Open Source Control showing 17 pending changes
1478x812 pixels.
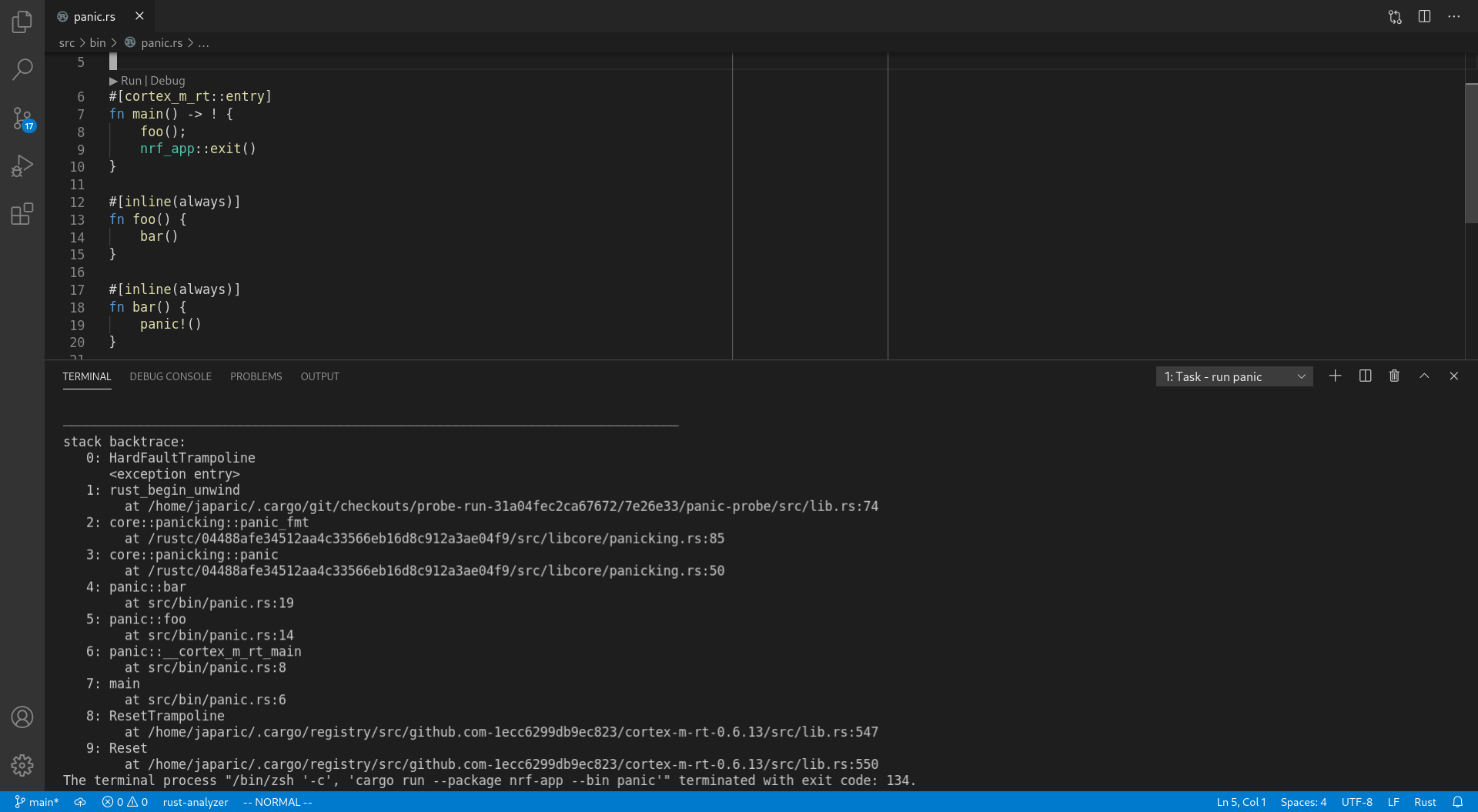(22, 118)
